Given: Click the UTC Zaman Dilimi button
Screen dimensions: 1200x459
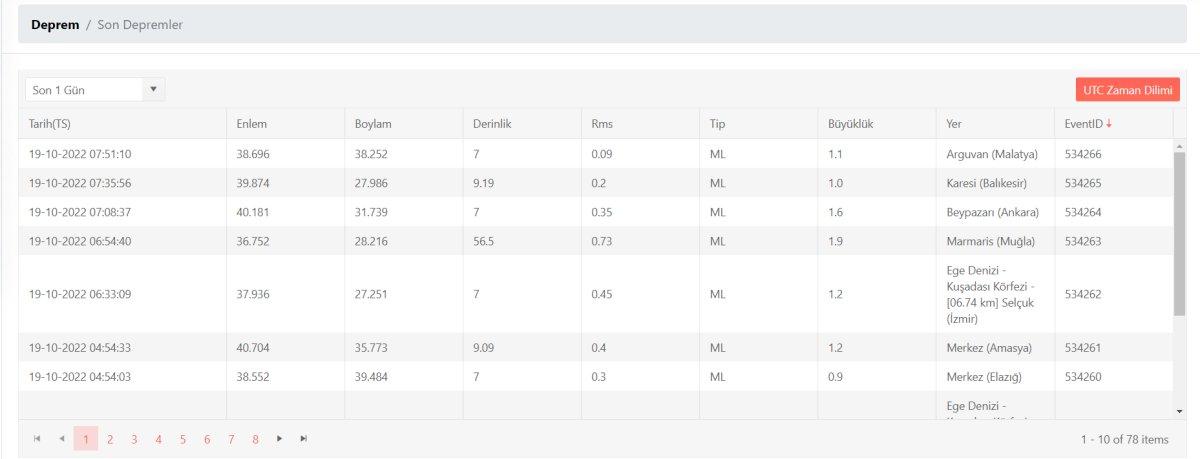Looking at the screenshot, I should 1128,90.
